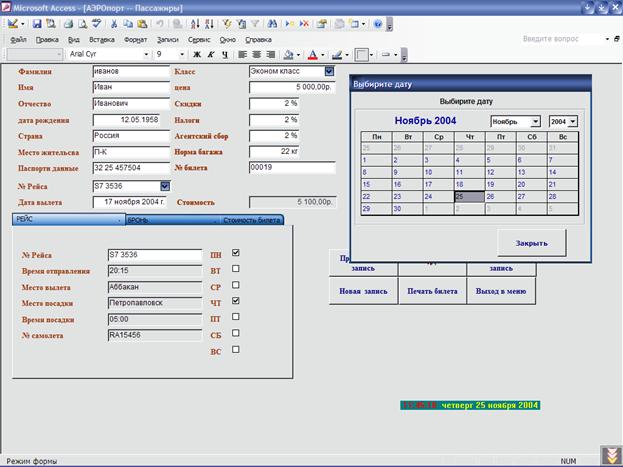
Task: Check the ВТ (Tuesday) checkbox
Action: tap(236, 269)
